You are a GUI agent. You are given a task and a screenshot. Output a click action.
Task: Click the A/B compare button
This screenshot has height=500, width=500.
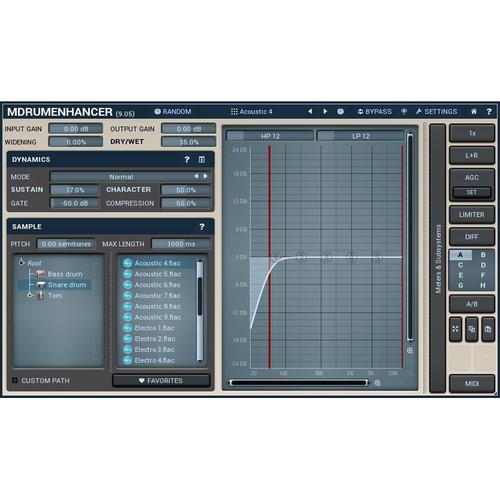pyautogui.click(x=472, y=304)
